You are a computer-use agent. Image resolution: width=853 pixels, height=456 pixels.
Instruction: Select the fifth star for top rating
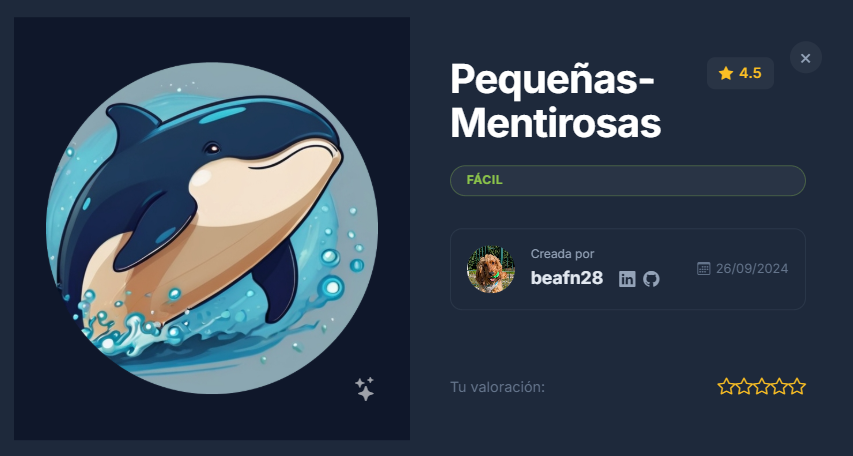pos(797,386)
